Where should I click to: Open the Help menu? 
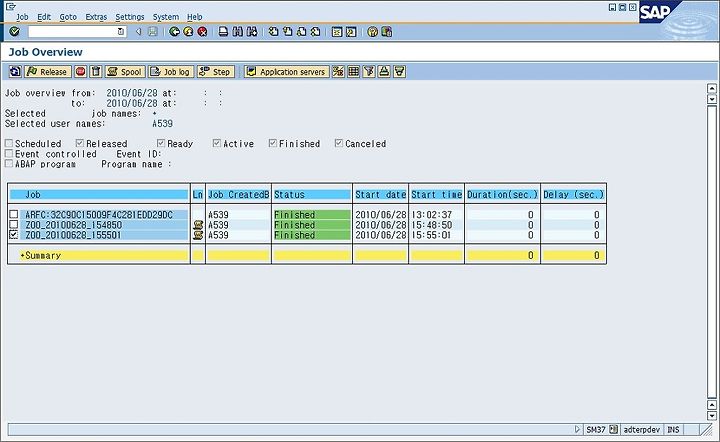[x=194, y=17]
